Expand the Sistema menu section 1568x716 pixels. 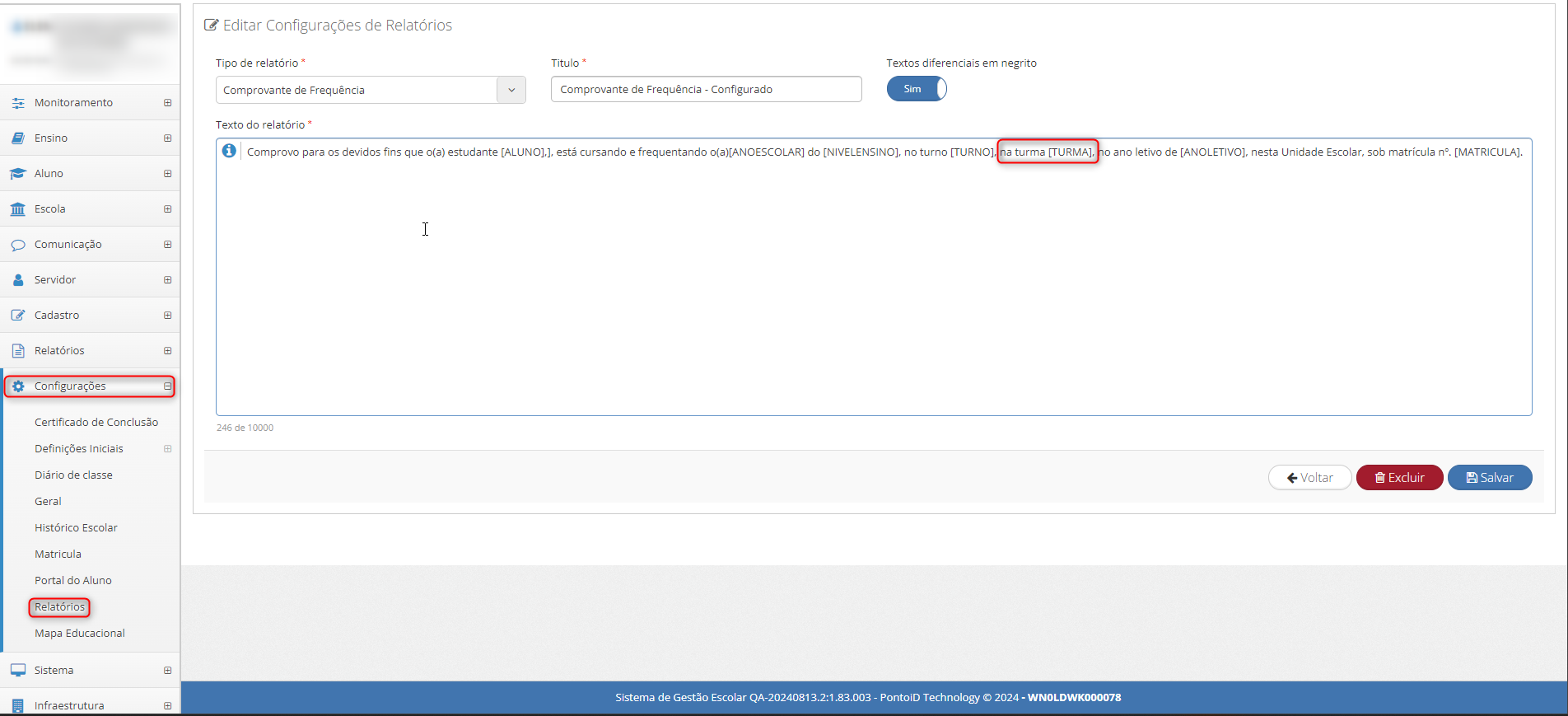click(168, 671)
